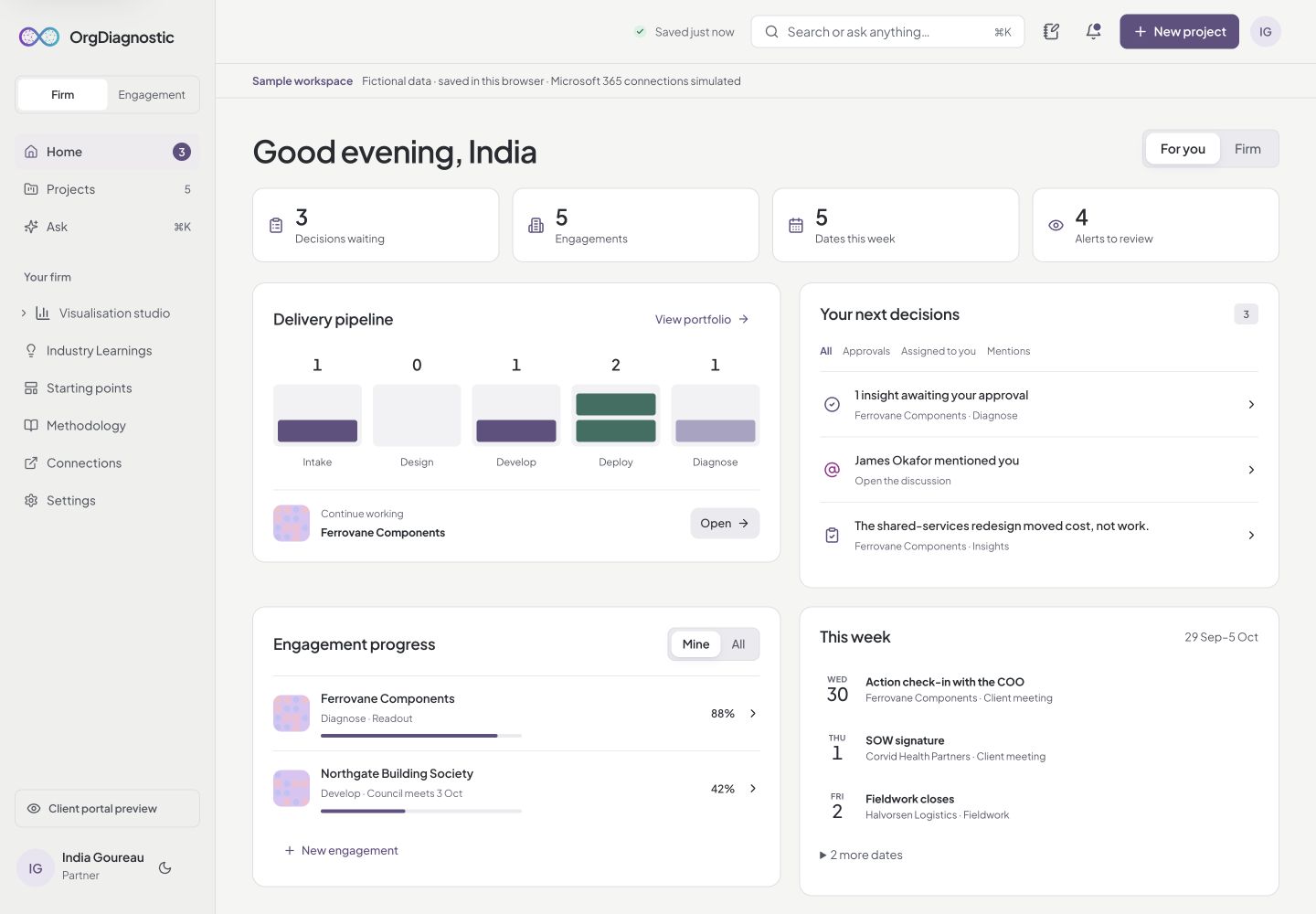Click New engagement
This screenshot has height=914, width=1316.
point(341,851)
